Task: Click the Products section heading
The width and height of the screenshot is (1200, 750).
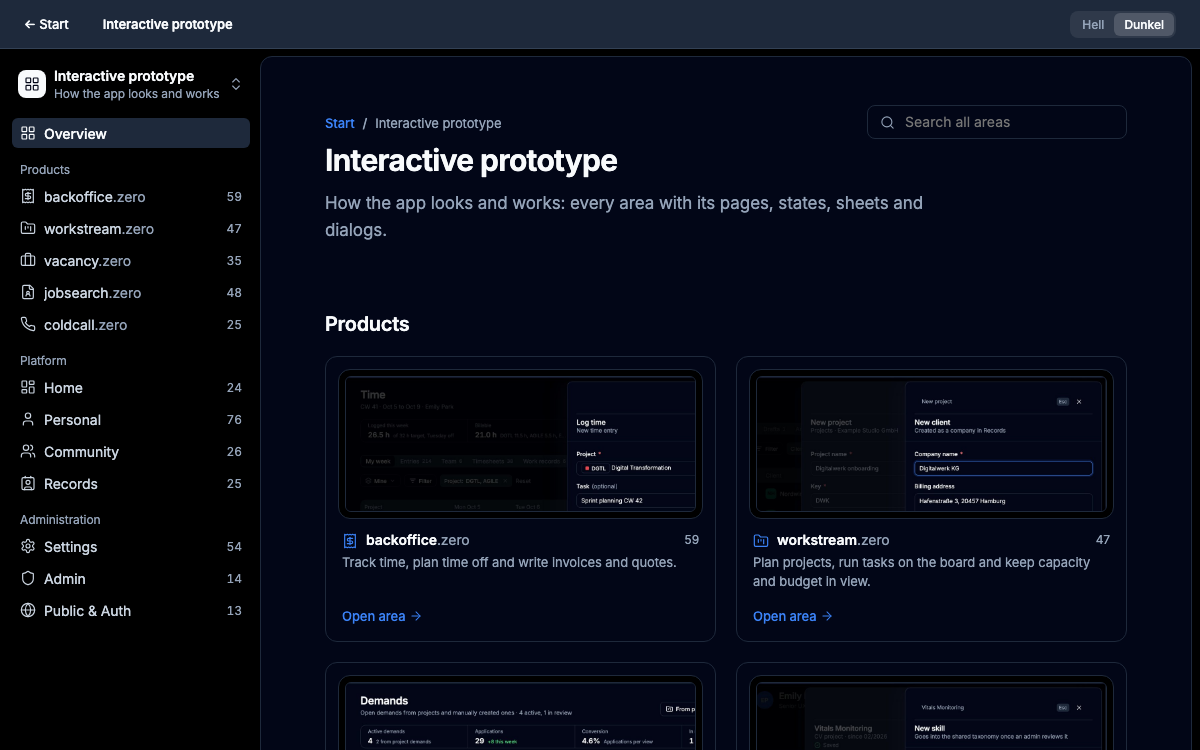Action: pos(367,324)
